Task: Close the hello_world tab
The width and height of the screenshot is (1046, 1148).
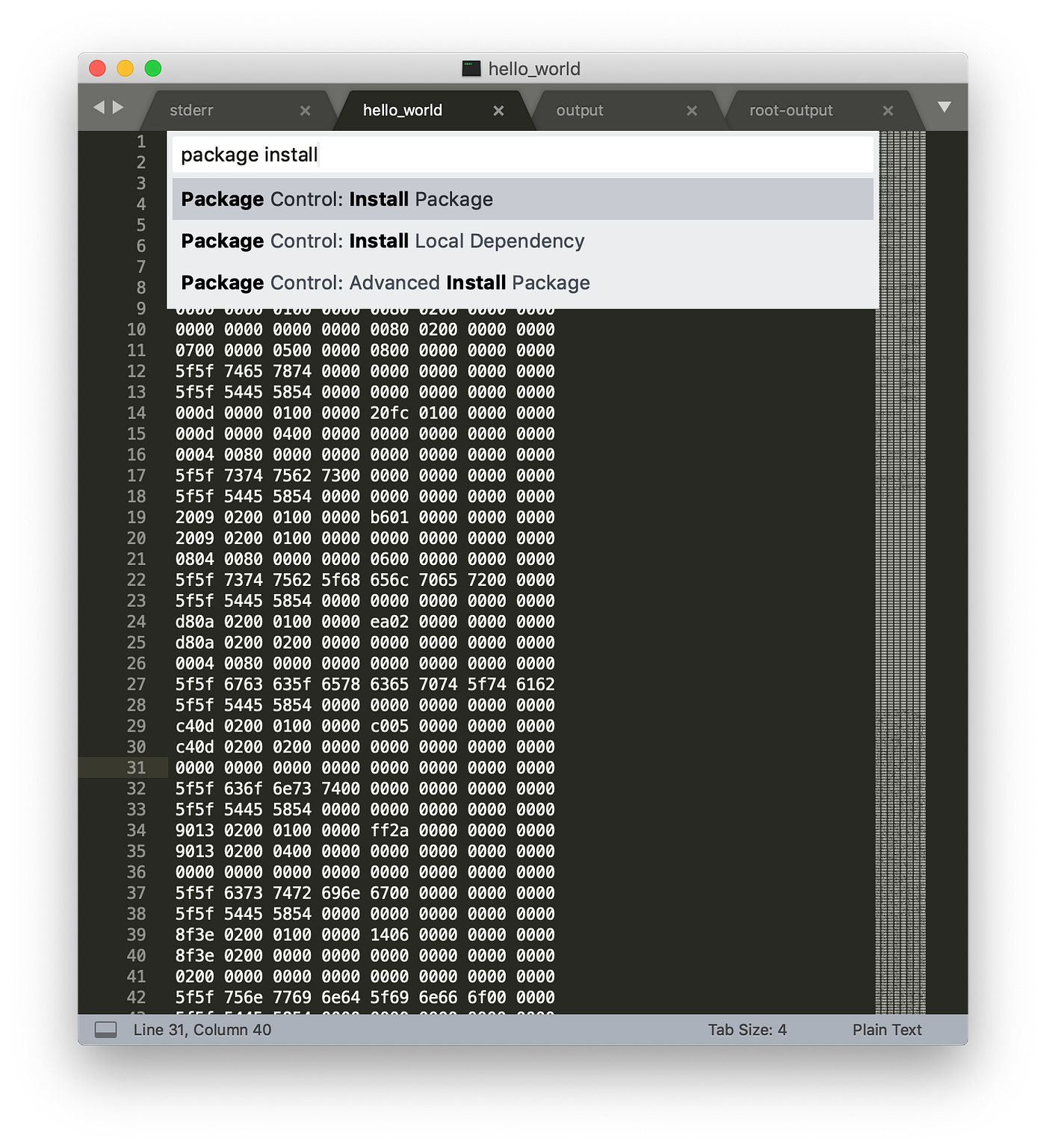Action: (x=498, y=111)
